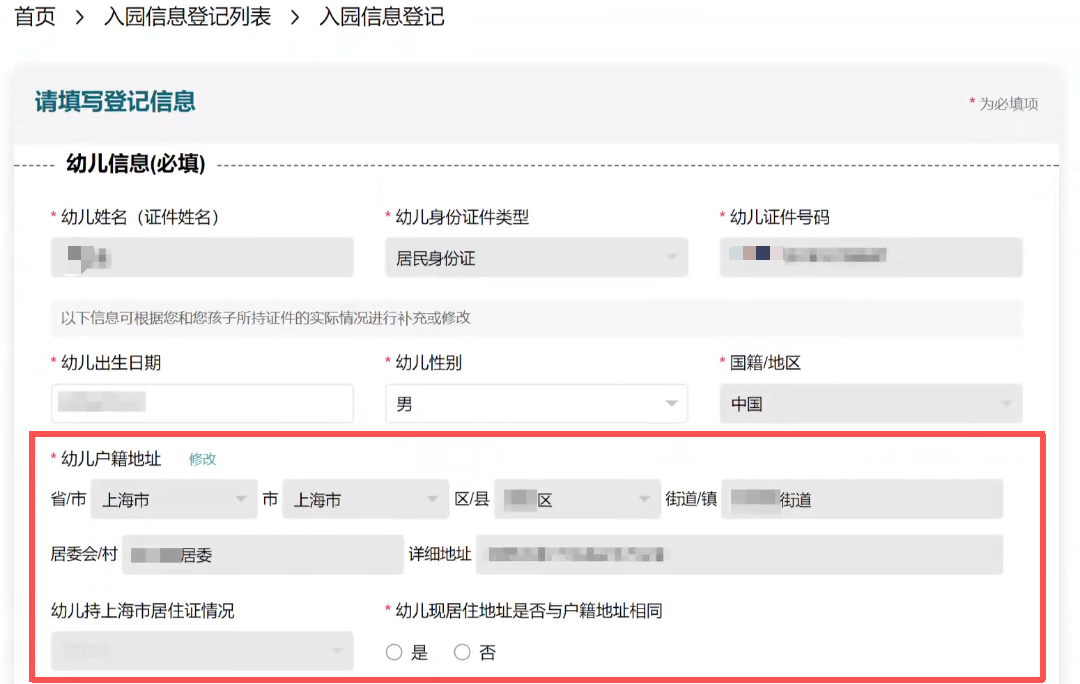Open the 幼儿身份证件类型 dropdown
1080x684 pixels.
click(536, 258)
